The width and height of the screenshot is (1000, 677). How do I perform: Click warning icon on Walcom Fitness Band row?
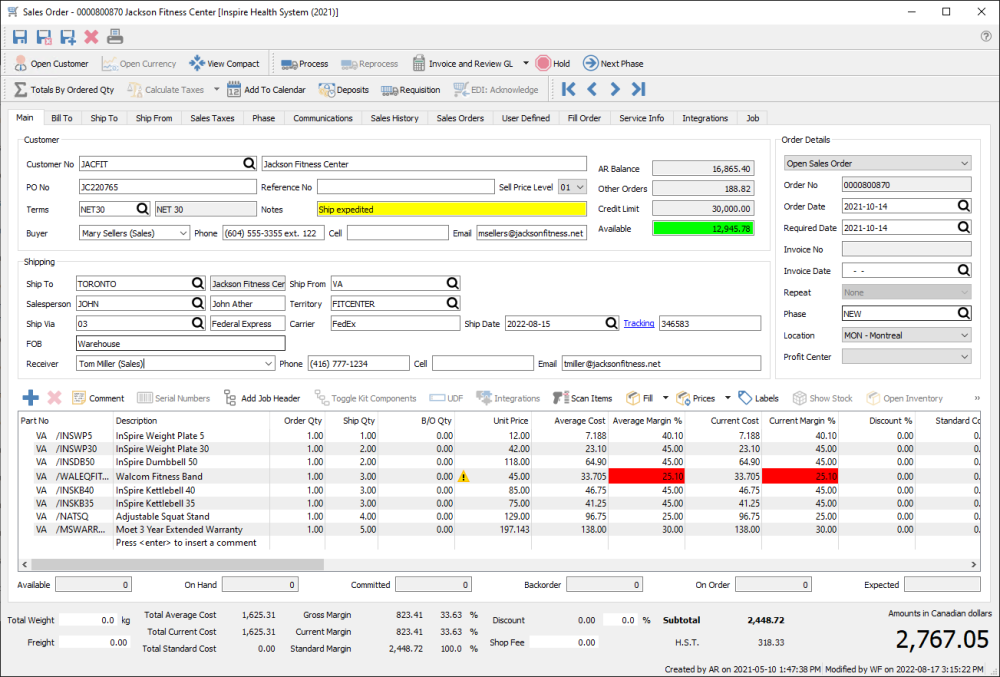click(463, 477)
